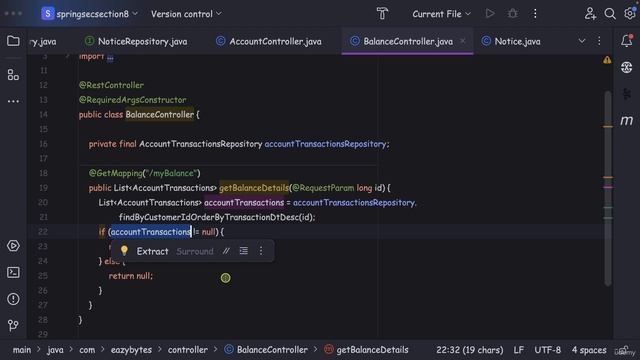Screen dimensions: 640x360
Task: Open more run actions menu
Action: (x=535, y=14)
